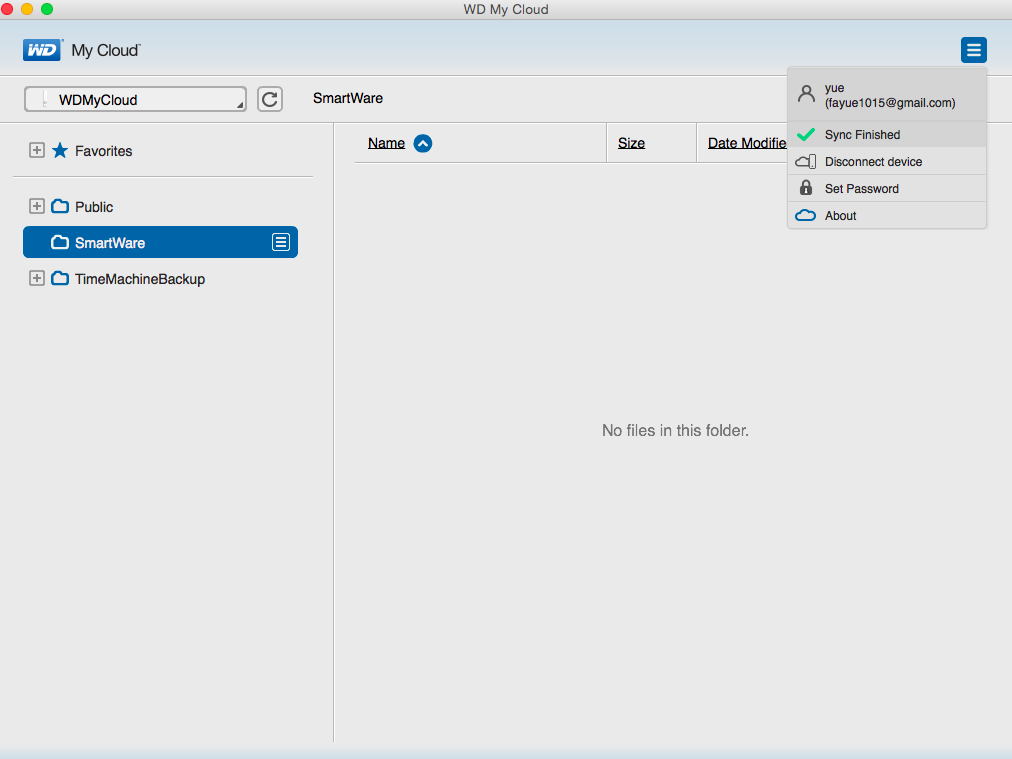Click the Favorites star icon

coord(60,150)
